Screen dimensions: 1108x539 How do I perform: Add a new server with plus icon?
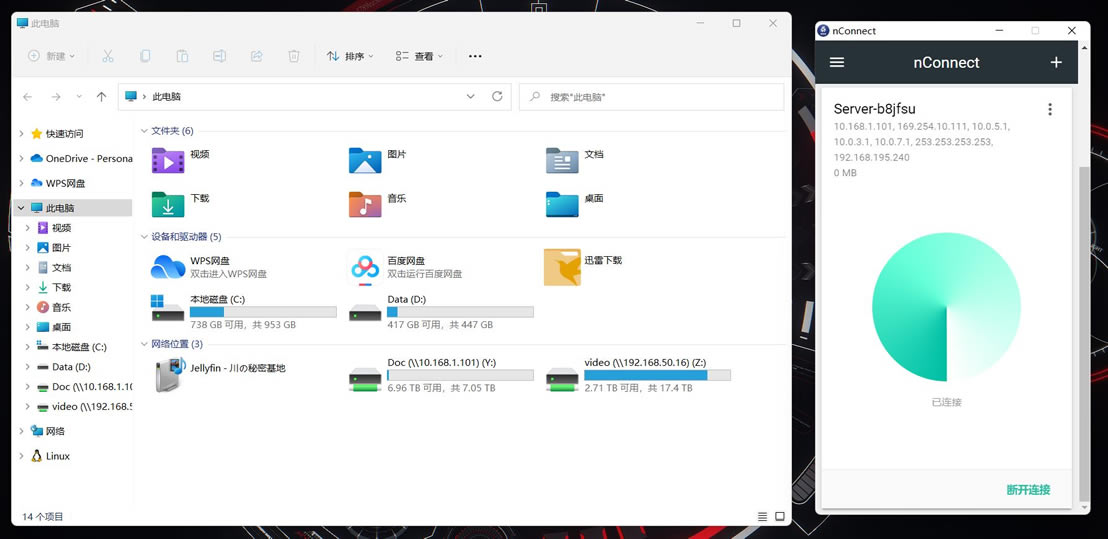1056,62
